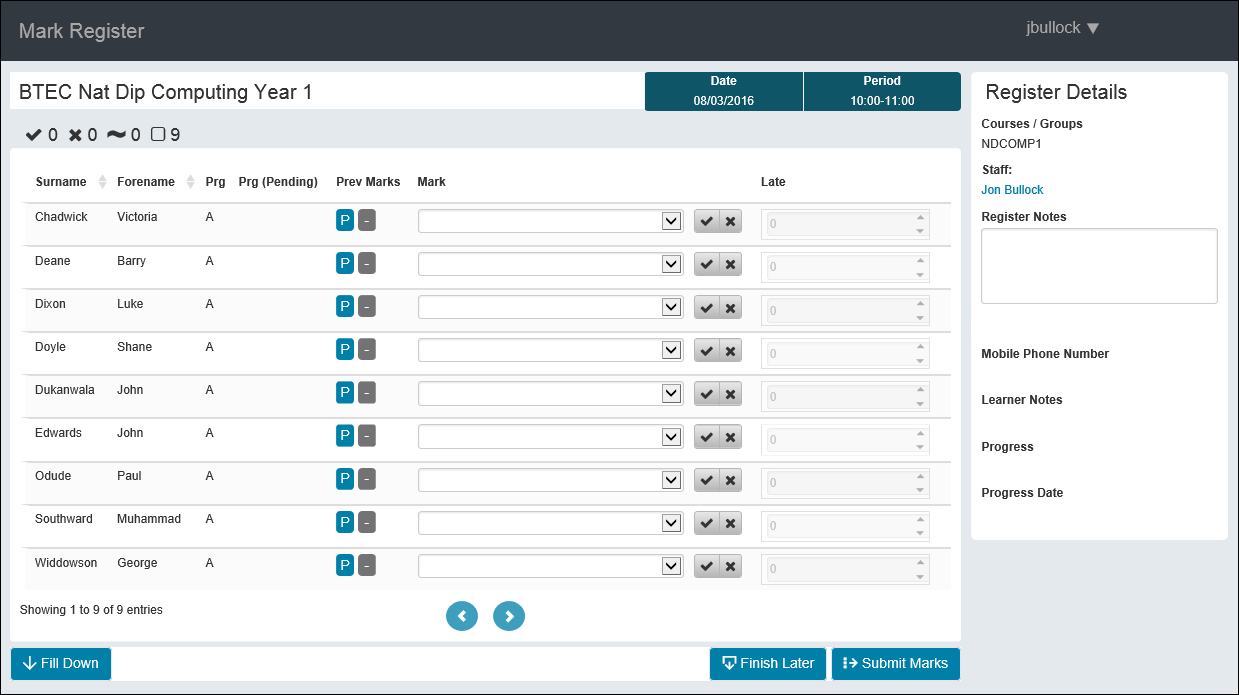Open the Jon Bullock staff link
The width and height of the screenshot is (1239, 695).
(1012, 190)
